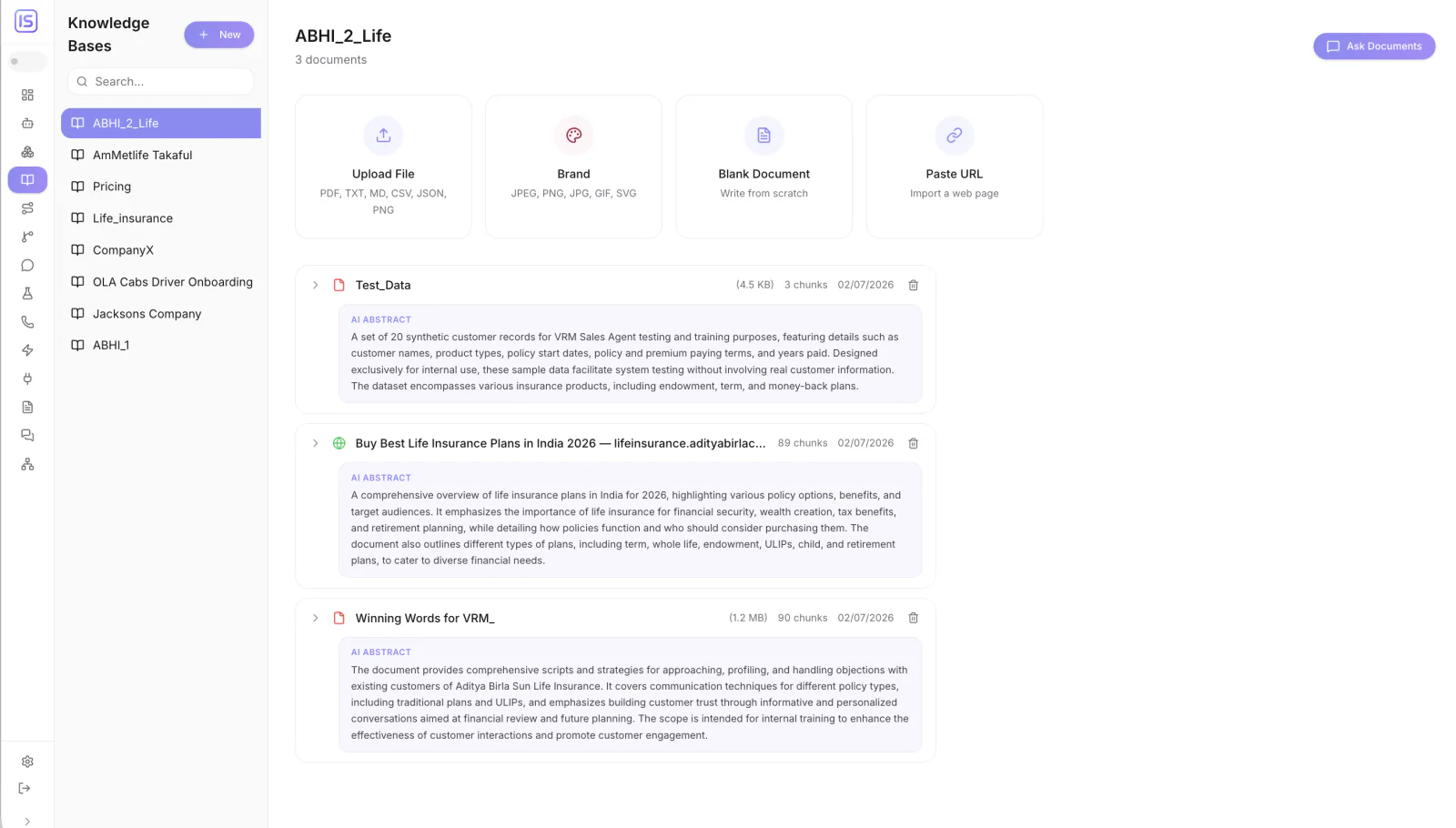This screenshot has height=828, width=1456.
Task: Choose the Upload File card
Action: (383, 167)
